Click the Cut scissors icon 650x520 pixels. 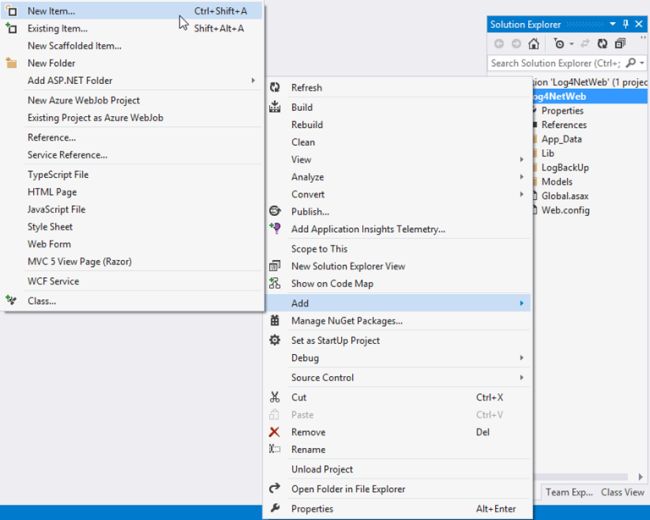coord(275,397)
